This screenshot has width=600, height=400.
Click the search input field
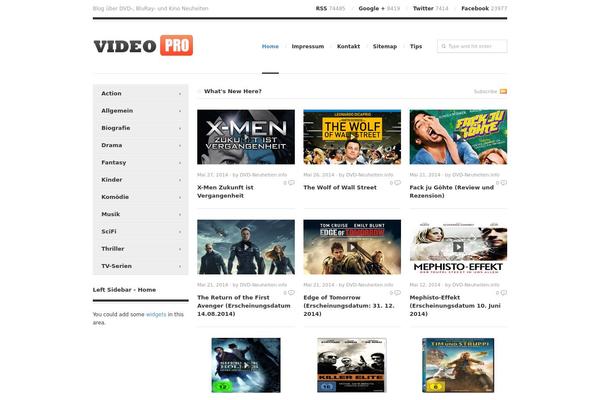coord(472,46)
